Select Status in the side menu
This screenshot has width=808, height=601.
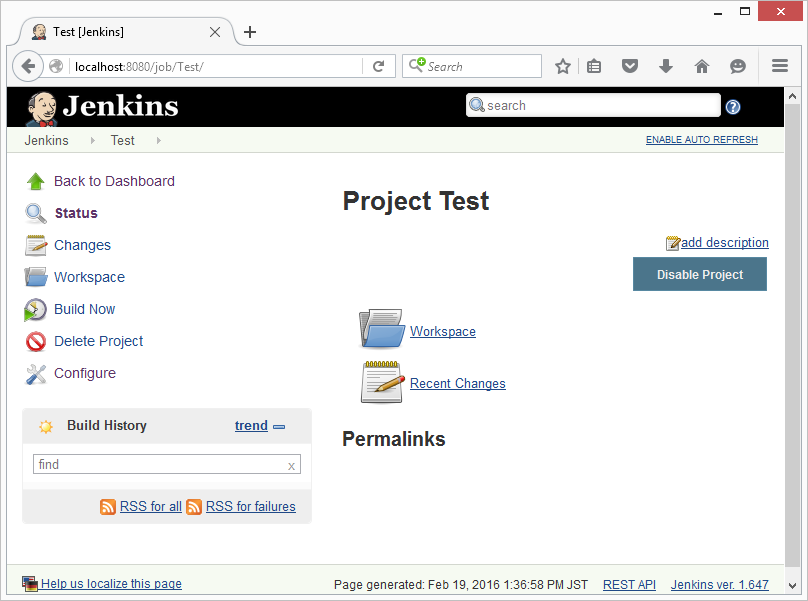[x=76, y=213]
